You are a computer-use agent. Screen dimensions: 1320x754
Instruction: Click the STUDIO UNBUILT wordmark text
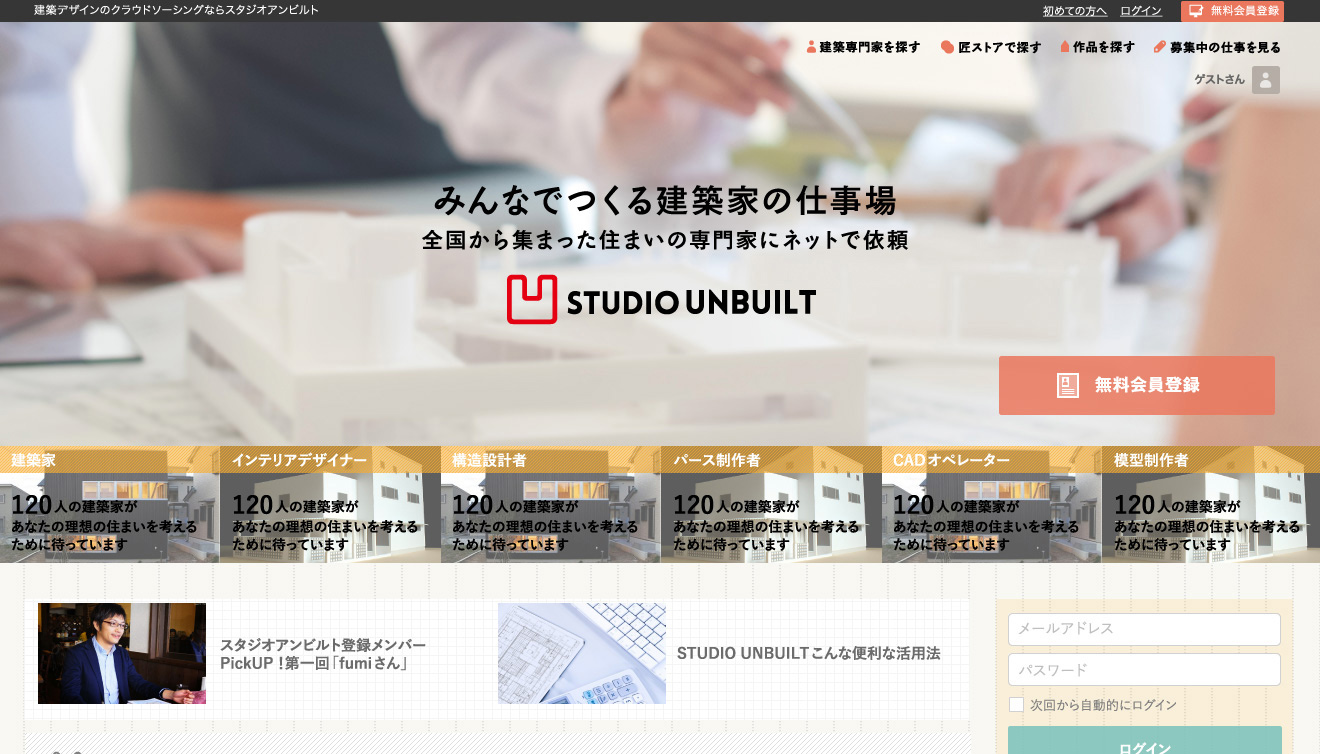(x=691, y=302)
